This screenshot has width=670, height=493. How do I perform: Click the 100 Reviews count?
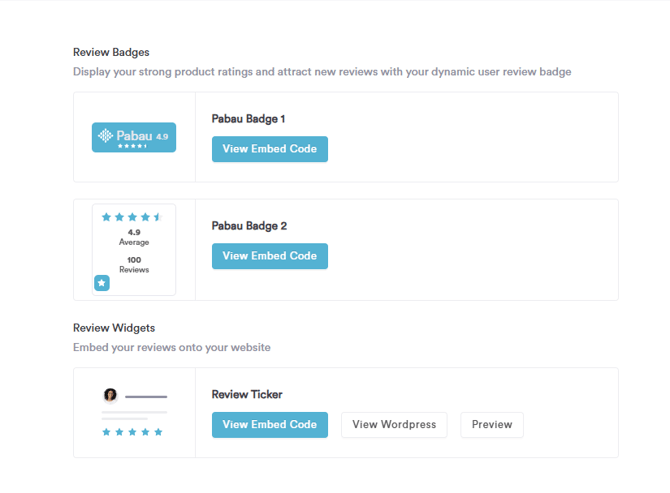(x=134, y=265)
